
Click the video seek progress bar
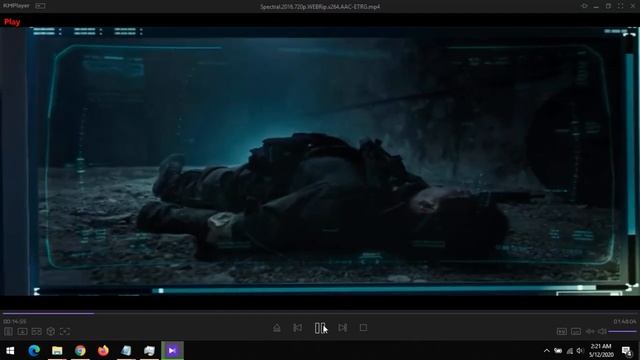(x=320, y=313)
